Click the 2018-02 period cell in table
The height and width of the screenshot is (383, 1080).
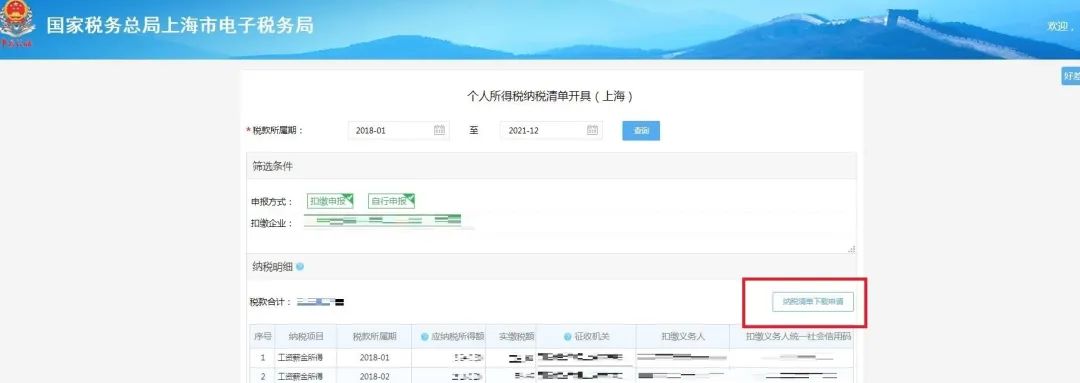[x=375, y=376]
